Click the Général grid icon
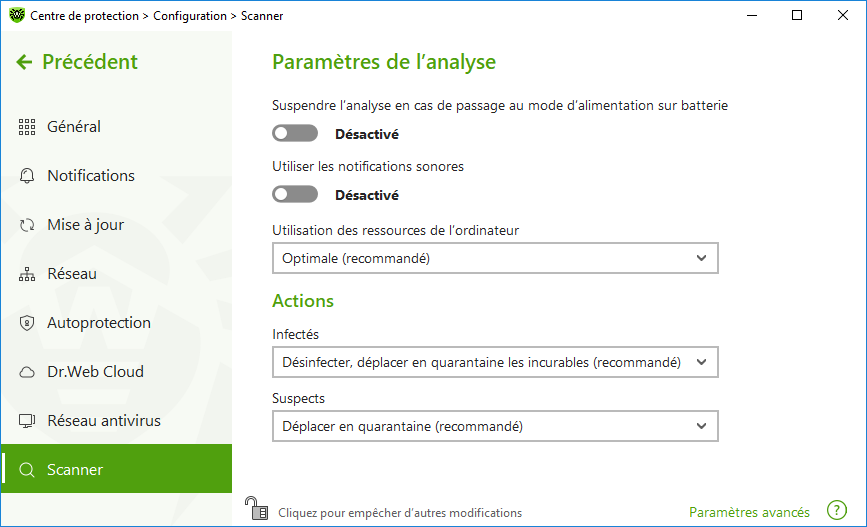The image size is (867, 527). coord(27,127)
